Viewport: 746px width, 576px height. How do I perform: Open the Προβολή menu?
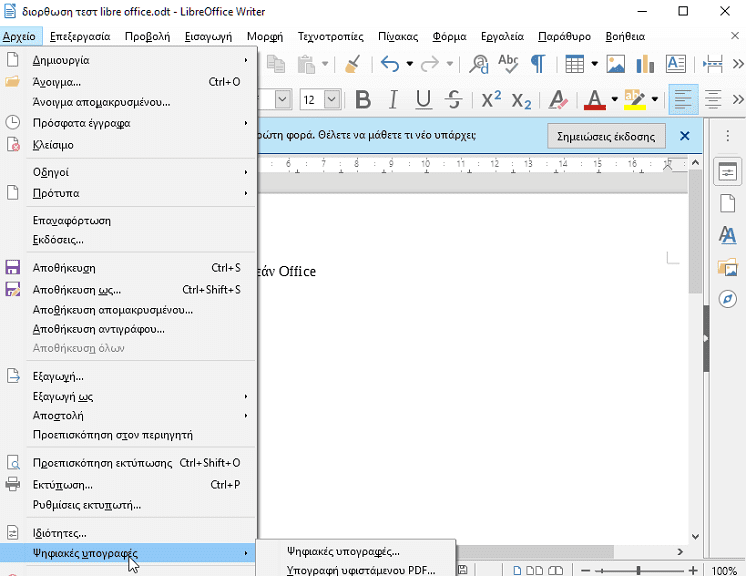coord(147,37)
